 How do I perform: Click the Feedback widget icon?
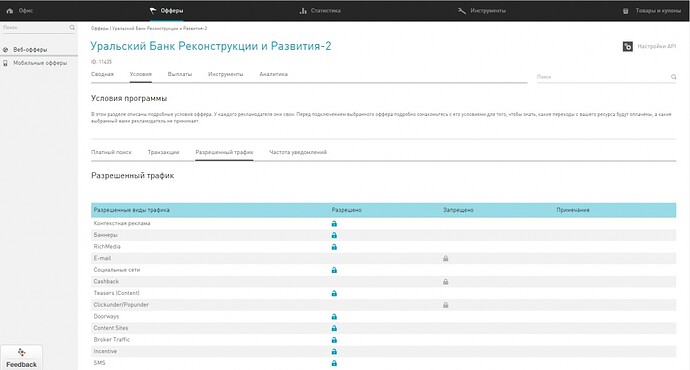click(x=21, y=352)
